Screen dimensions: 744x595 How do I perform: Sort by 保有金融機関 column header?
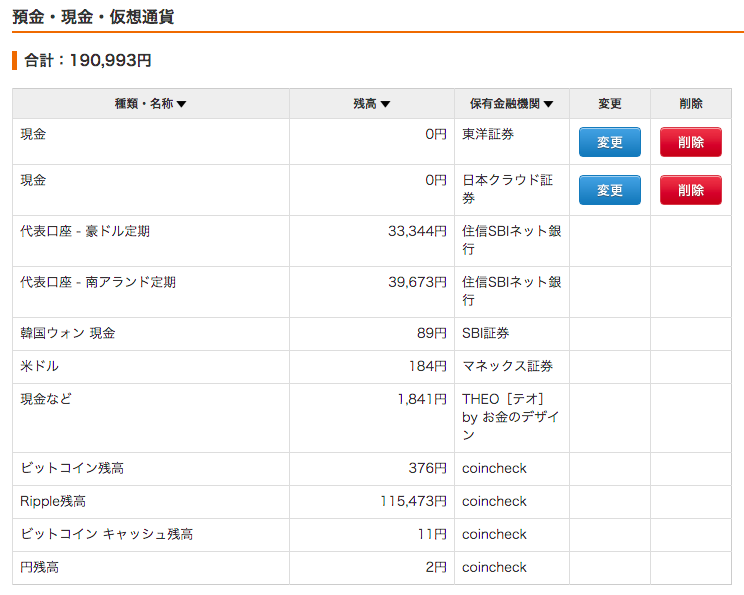coord(512,103)
